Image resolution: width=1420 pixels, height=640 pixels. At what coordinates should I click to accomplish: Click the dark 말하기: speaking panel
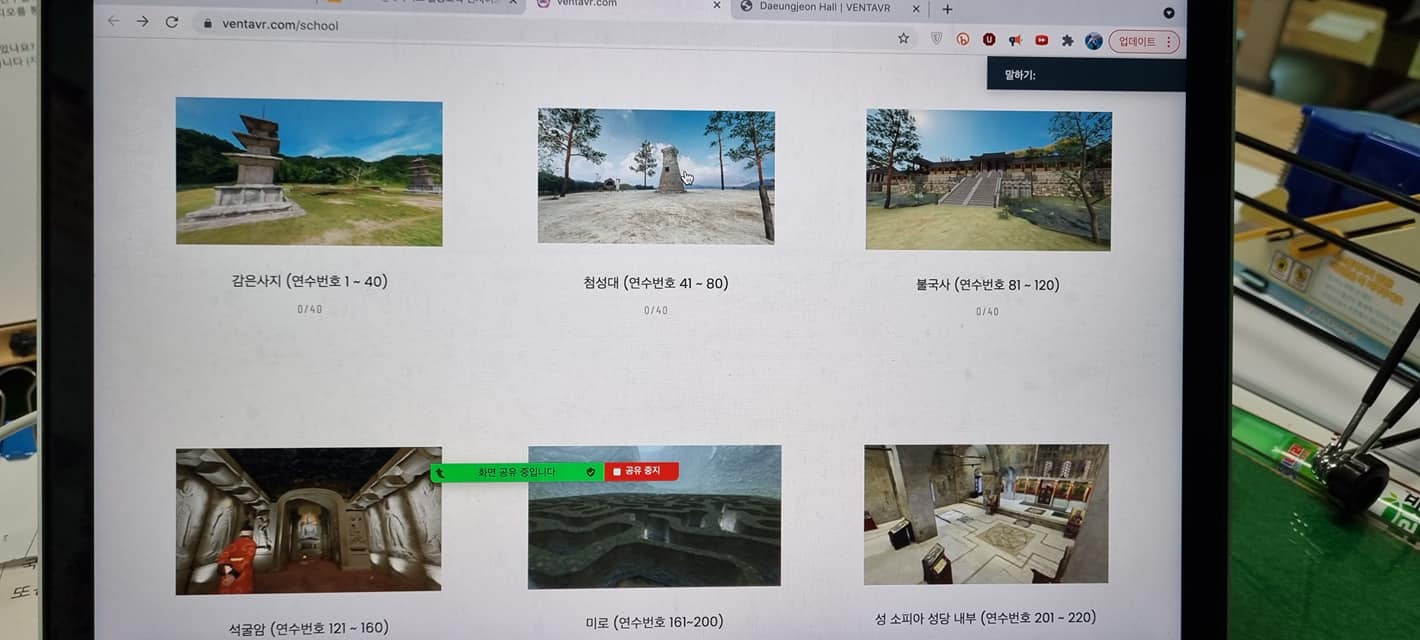click(1086, 74)
